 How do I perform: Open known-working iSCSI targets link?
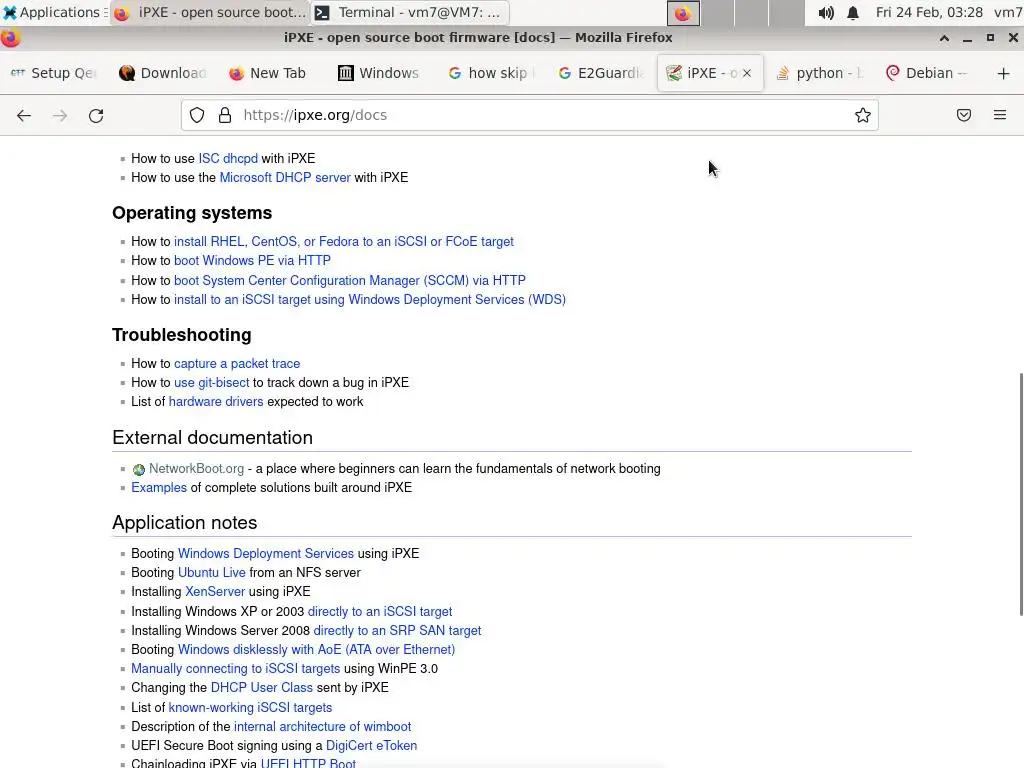point(250,708)
